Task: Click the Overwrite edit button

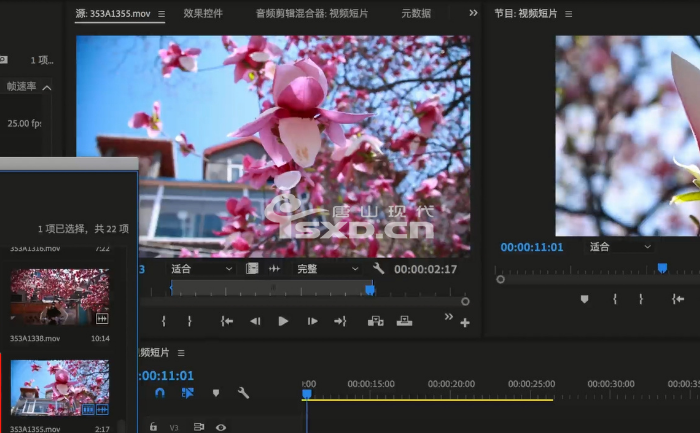Action: tap(404, 321)
